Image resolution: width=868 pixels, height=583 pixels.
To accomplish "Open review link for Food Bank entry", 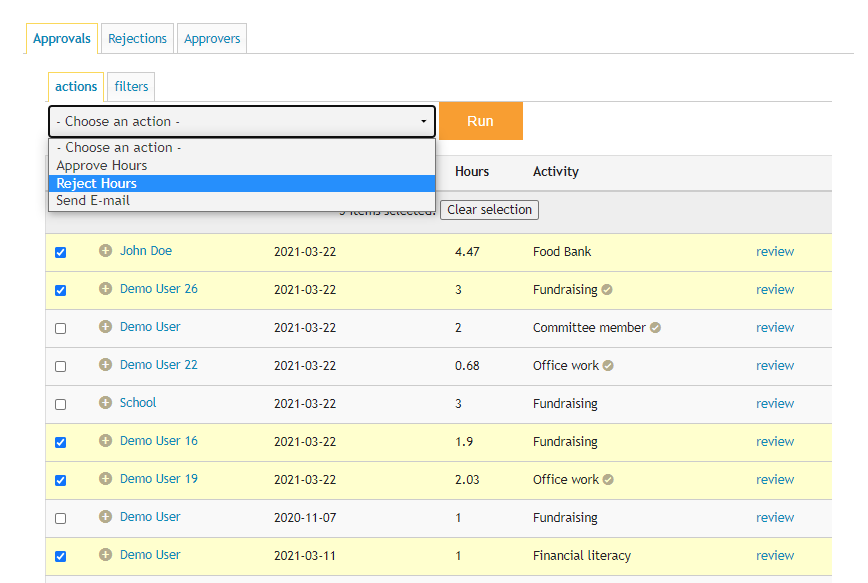I will [774, 252].
